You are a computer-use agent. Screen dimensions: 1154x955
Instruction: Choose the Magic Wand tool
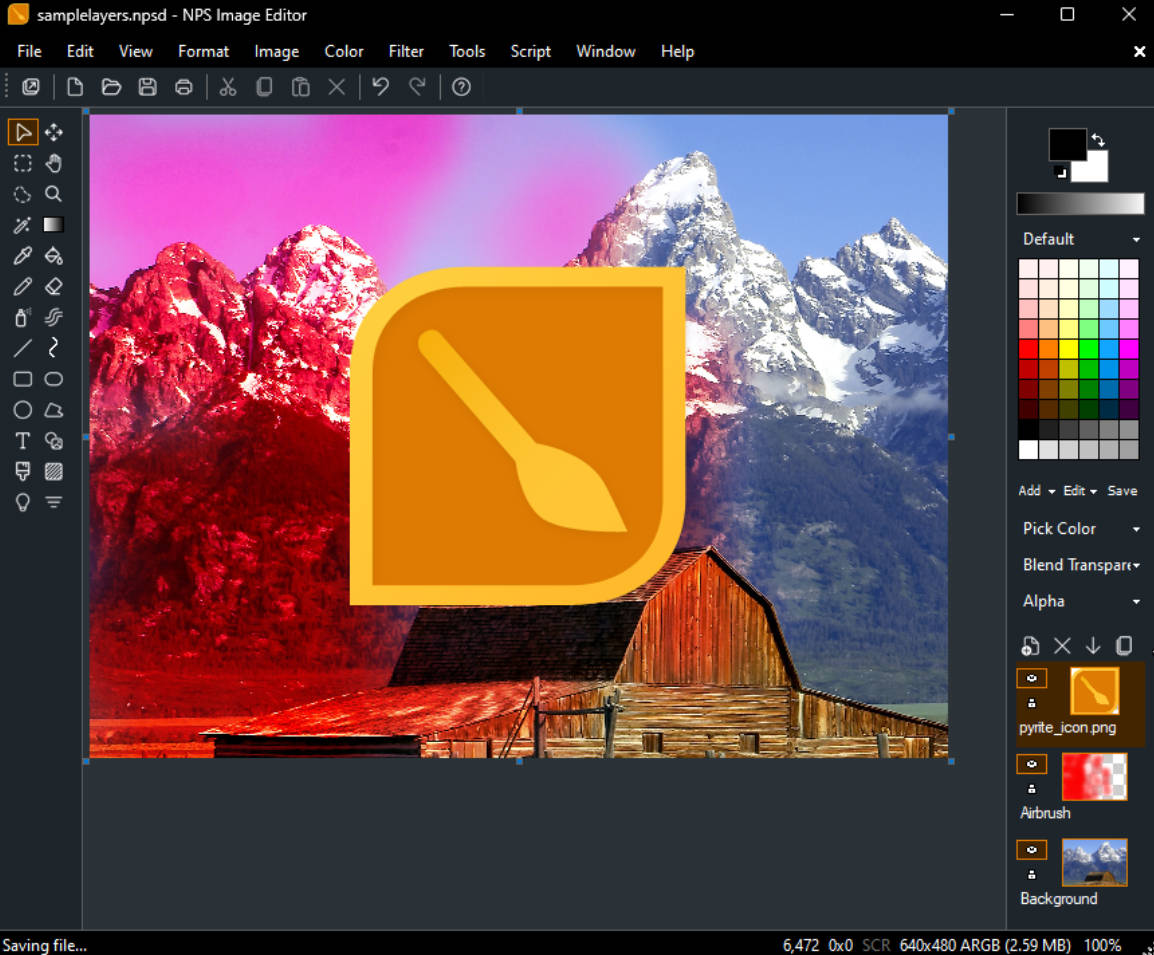(x=23, y=225)
